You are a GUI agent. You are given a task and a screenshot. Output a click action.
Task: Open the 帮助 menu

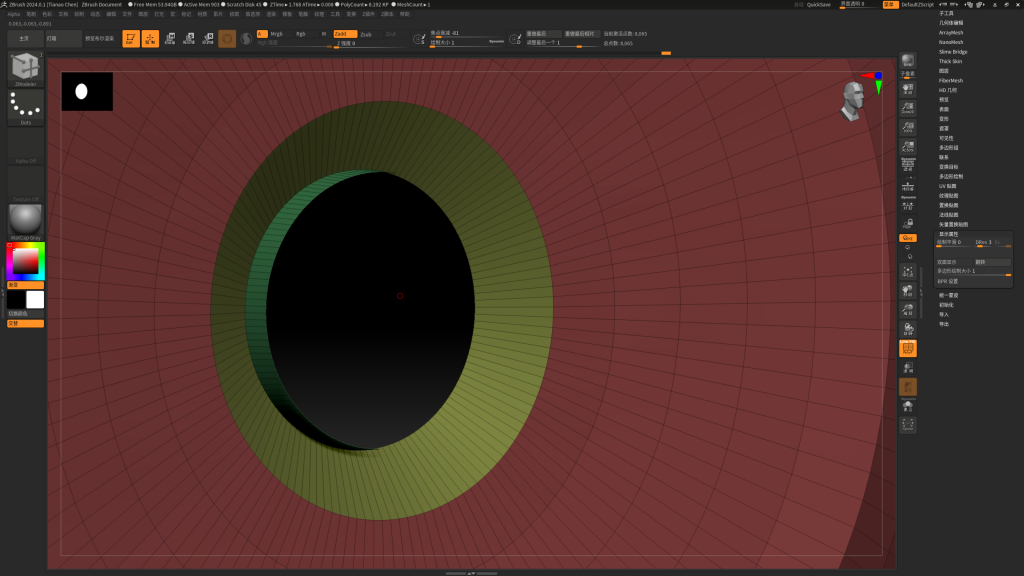[x=404, y=14]
